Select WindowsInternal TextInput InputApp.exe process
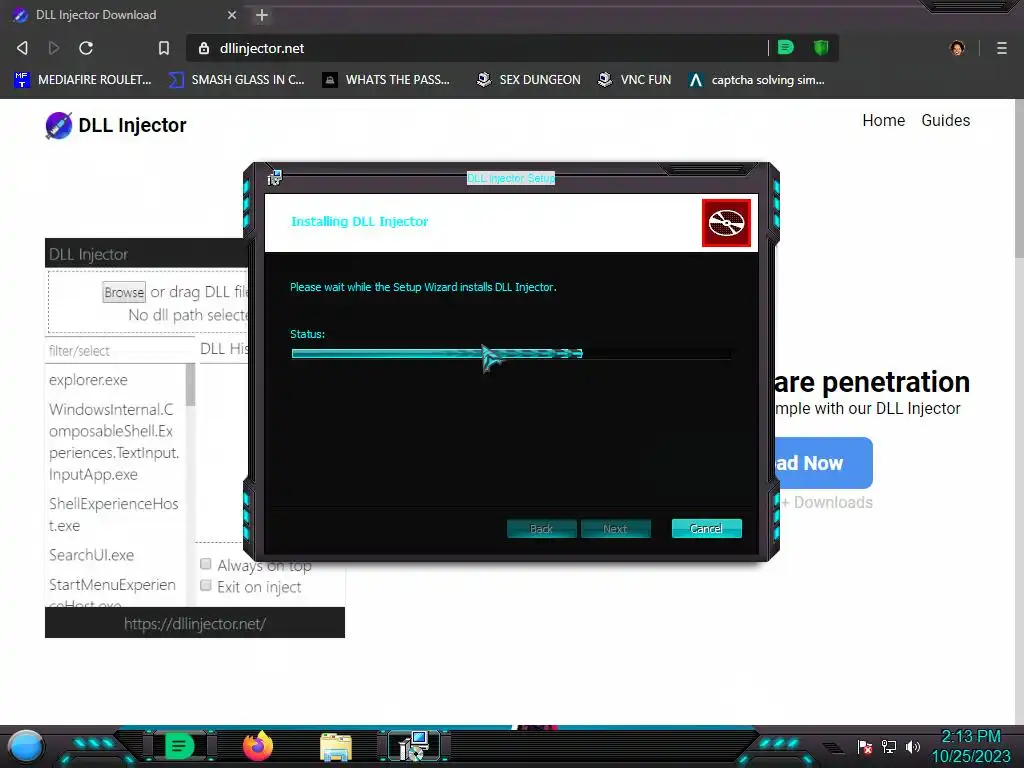The height and width of the screenshot is (768, 1024). pos(114,441)
